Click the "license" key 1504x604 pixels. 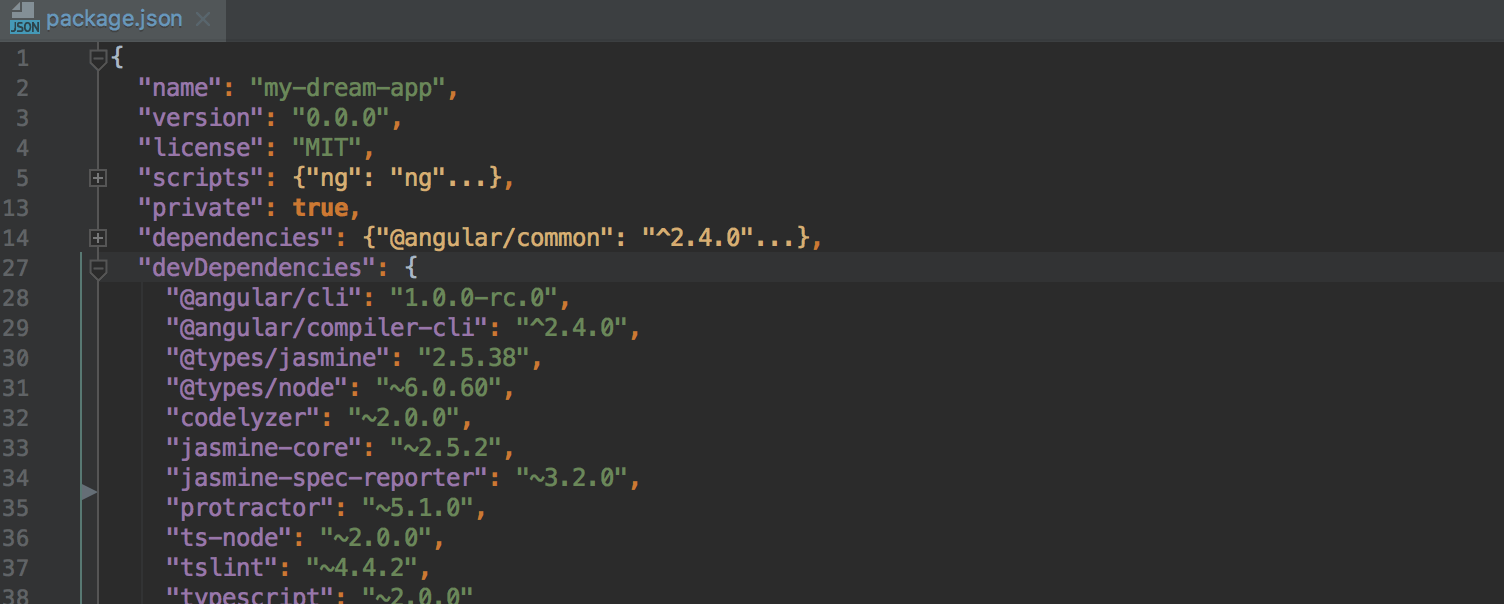coord(201,148)
